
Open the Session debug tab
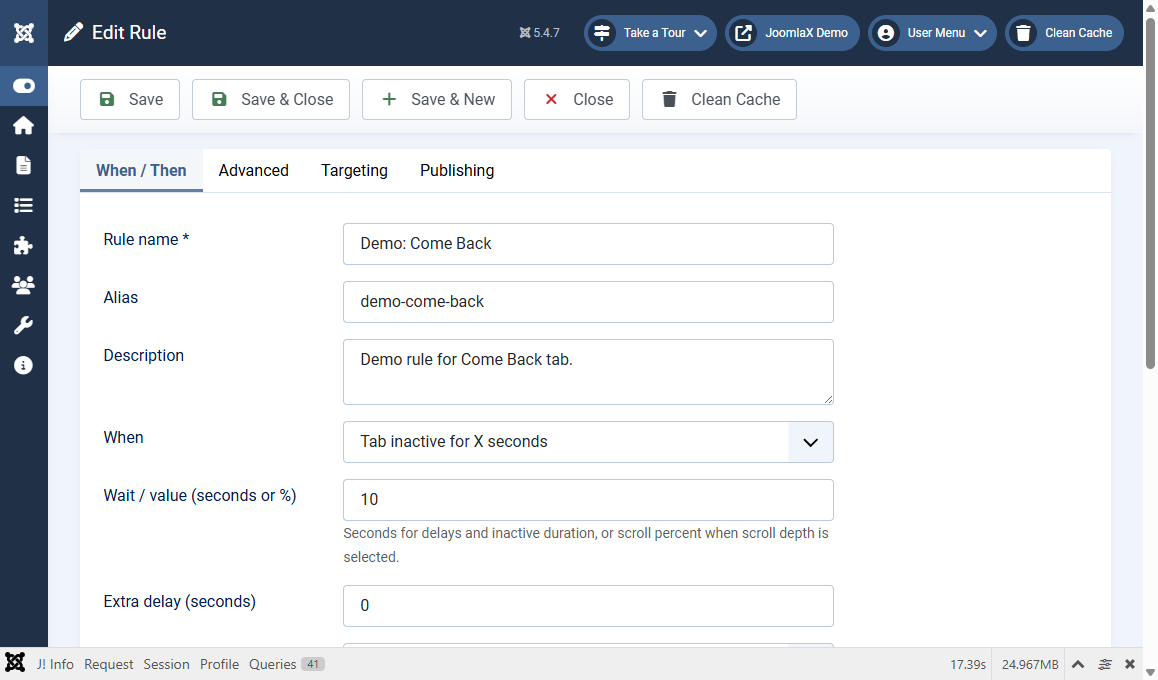tap(166, 664)
